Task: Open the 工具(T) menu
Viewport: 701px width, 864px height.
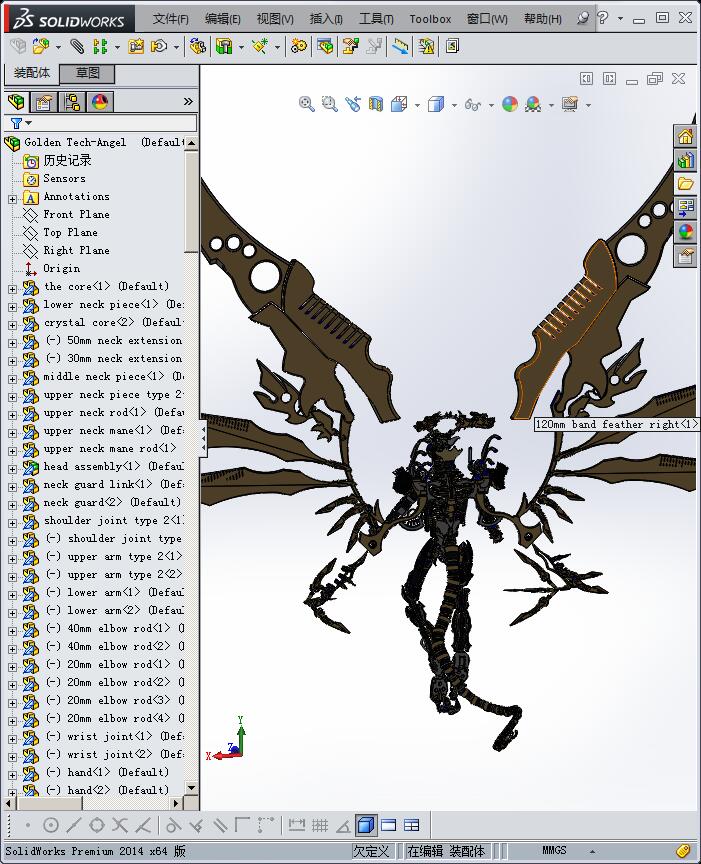Action: point(376,19)
